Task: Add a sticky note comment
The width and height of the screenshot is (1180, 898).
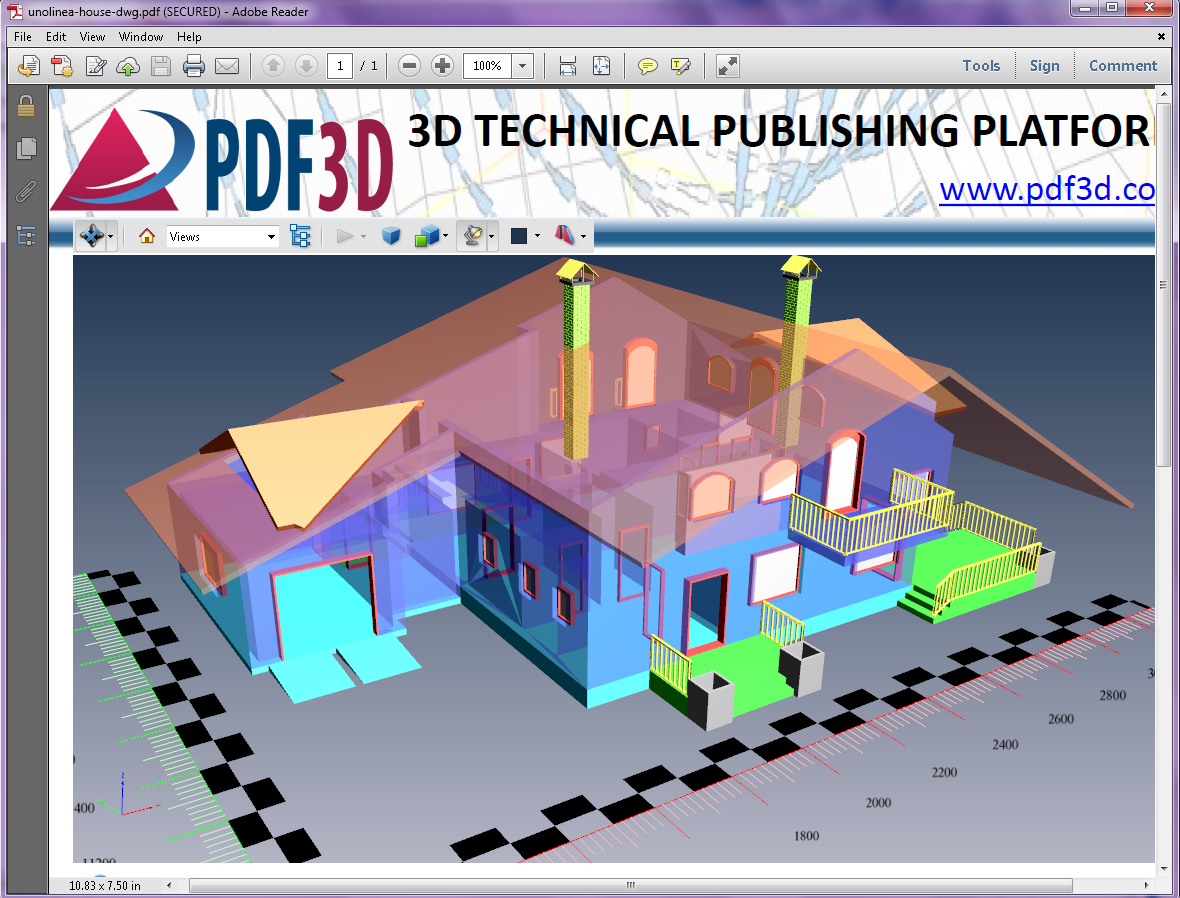Action: 648,66
